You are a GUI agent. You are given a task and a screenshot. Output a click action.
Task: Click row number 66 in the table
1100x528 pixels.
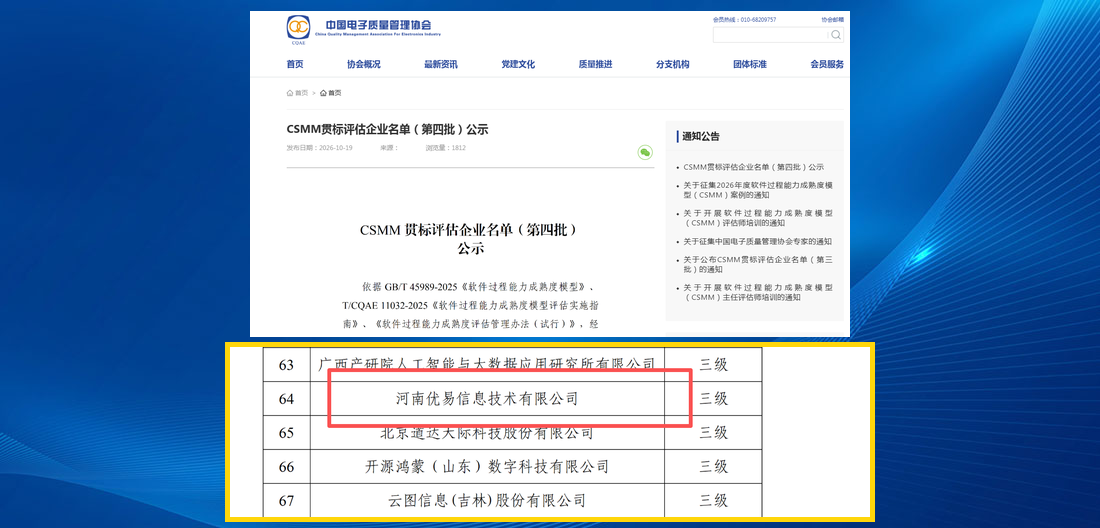point(286,466)
